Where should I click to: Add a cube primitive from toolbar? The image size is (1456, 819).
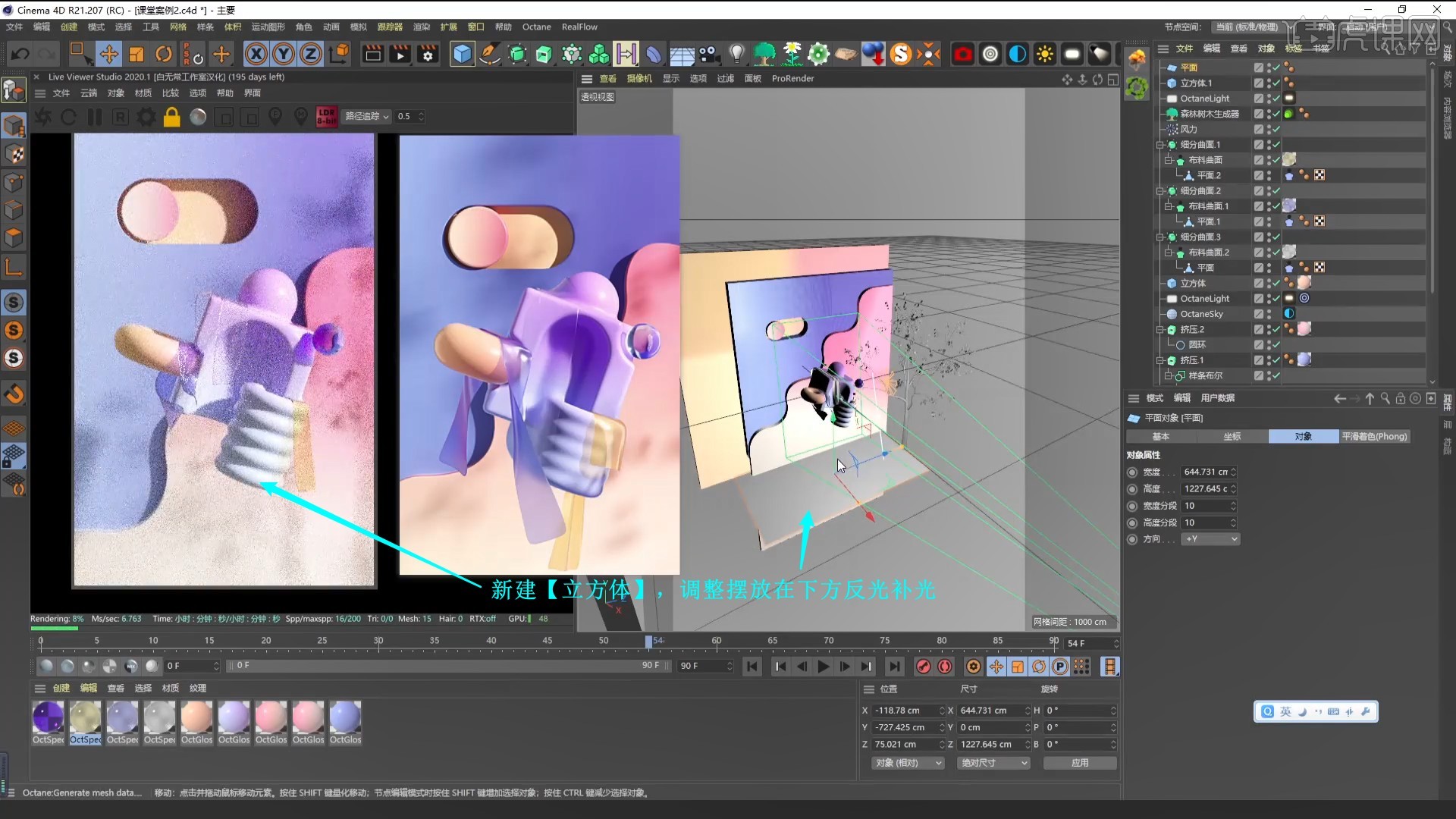(462, 54)
